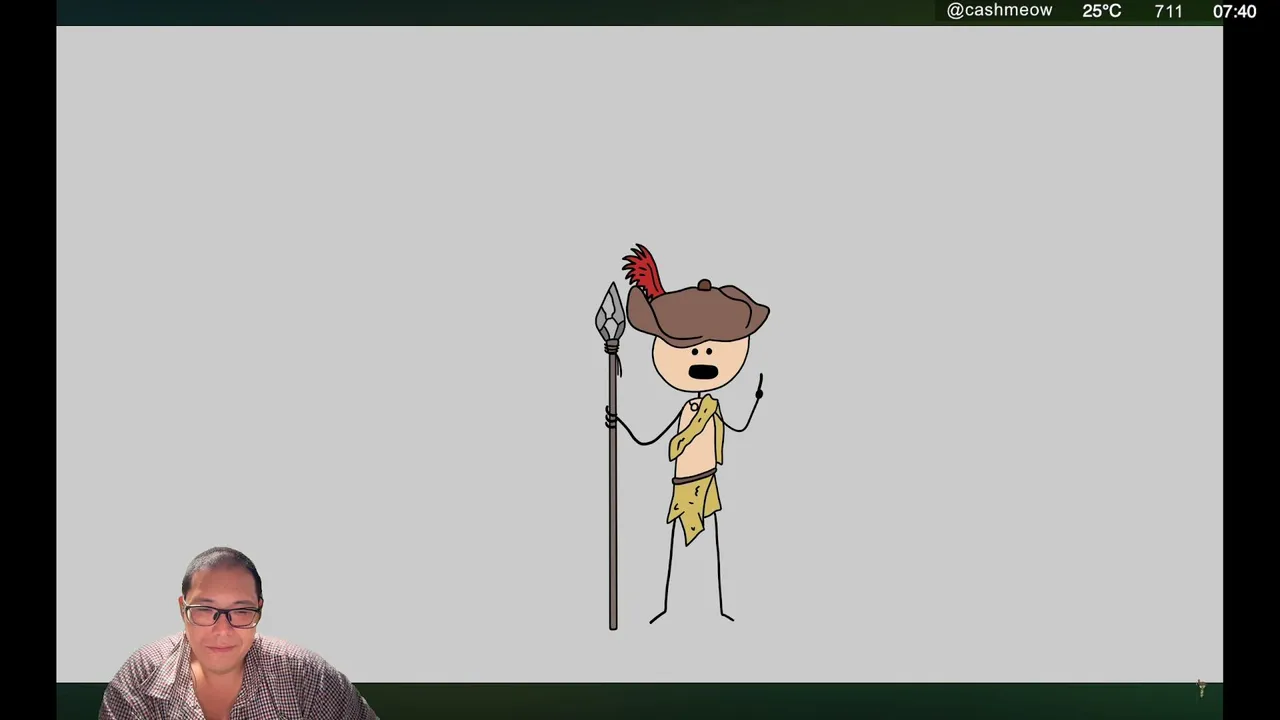Image resolution: width=1280 pixels, height=720 pixels.
Task: Click the 711 counter in the top bar
Action: tap(1168, 11)
